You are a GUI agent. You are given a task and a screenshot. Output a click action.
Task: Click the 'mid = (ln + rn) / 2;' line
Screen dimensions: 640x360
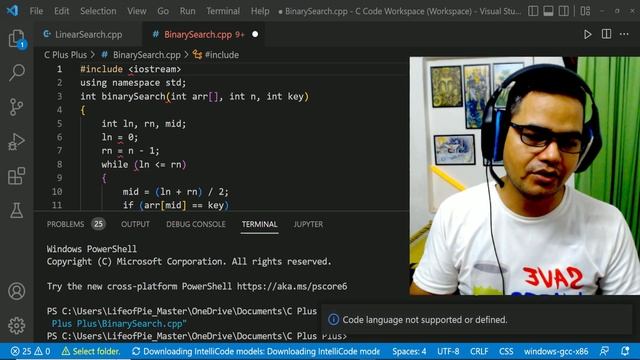click(x=176, y=191)
